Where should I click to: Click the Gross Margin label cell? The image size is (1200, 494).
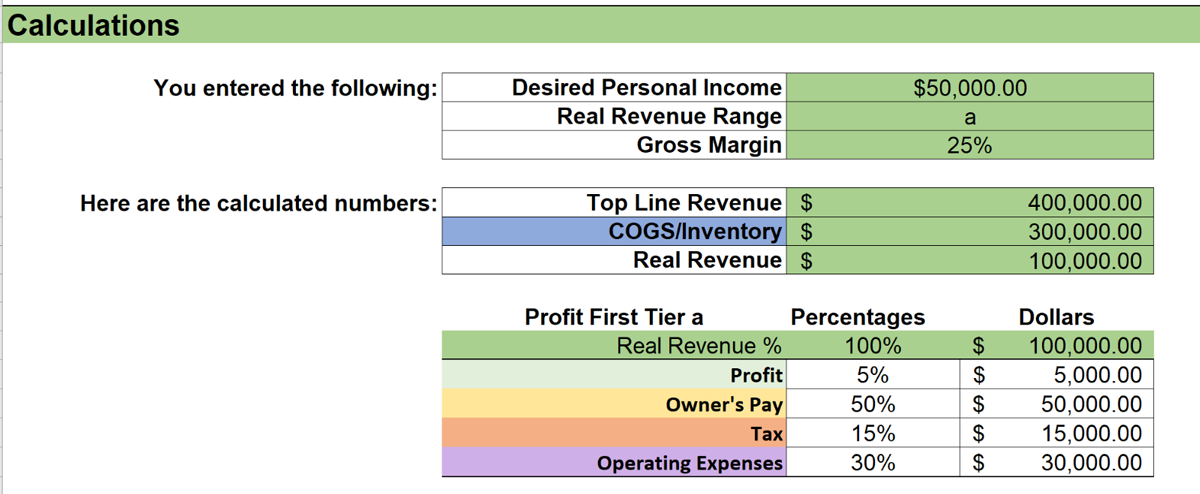pos(709,145)
